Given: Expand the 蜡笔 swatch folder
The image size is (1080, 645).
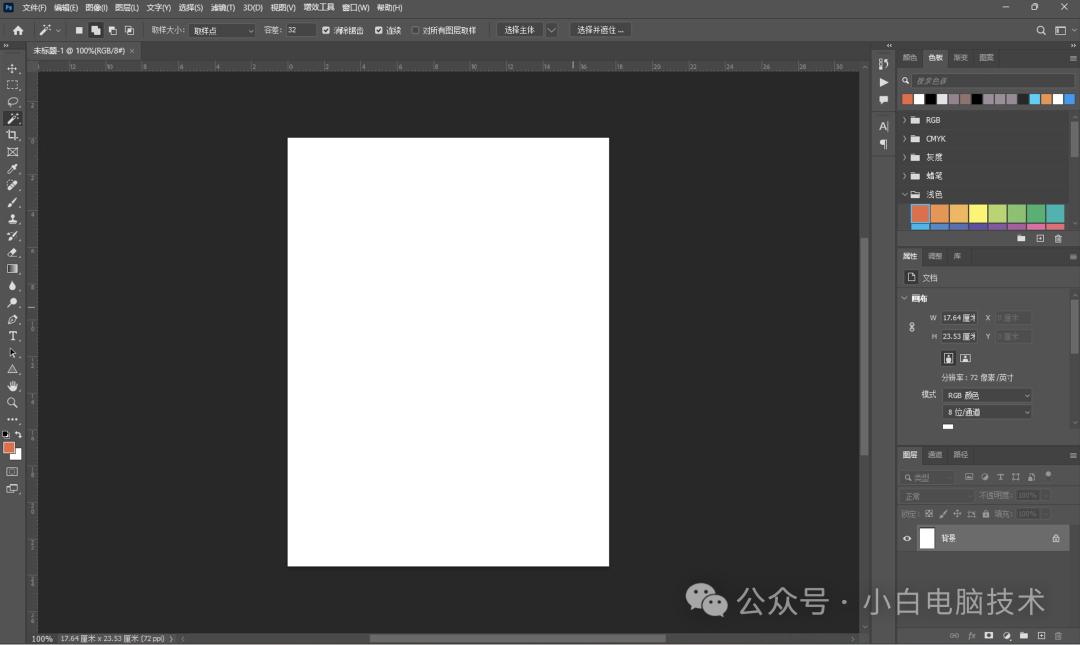Looking at the screenshot, I should coord(905,176).
